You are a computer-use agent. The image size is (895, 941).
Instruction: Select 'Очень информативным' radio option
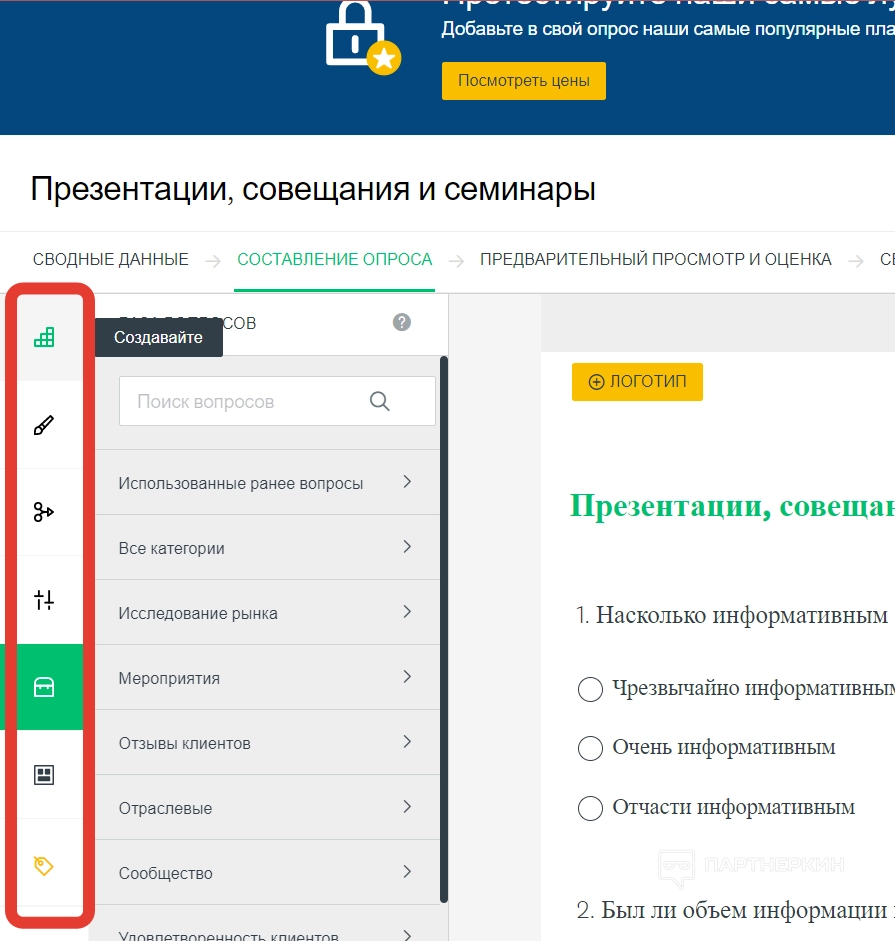pos(590,748)
